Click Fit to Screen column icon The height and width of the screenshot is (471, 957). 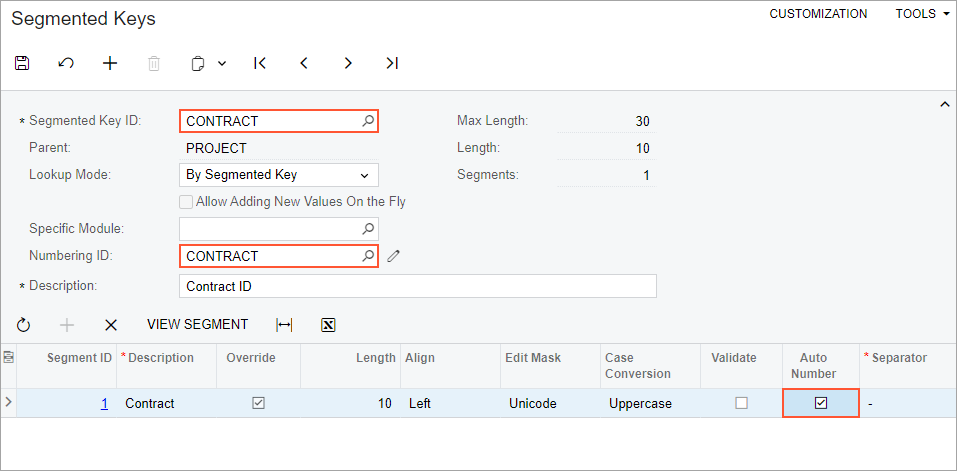pyautogui.click(x=284, y=325)
